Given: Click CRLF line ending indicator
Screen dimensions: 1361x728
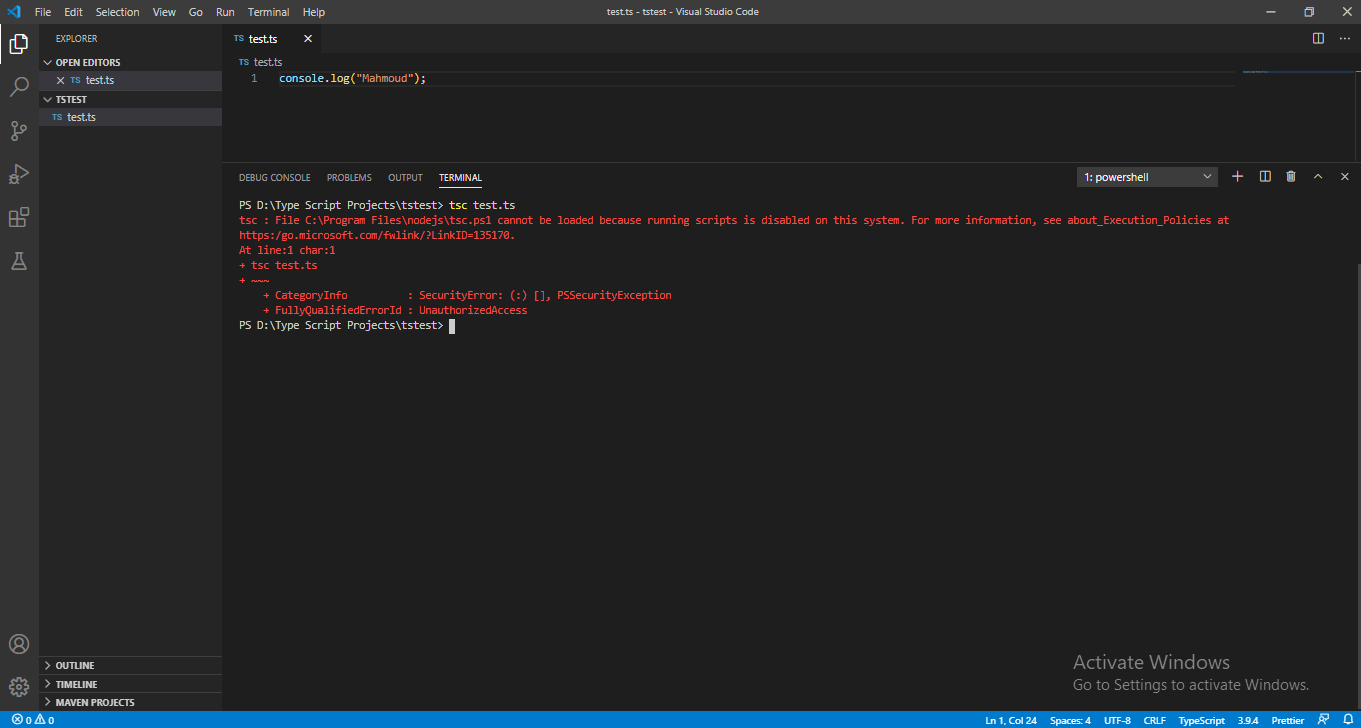Looking at the screenshot, I should (1154, 720).
